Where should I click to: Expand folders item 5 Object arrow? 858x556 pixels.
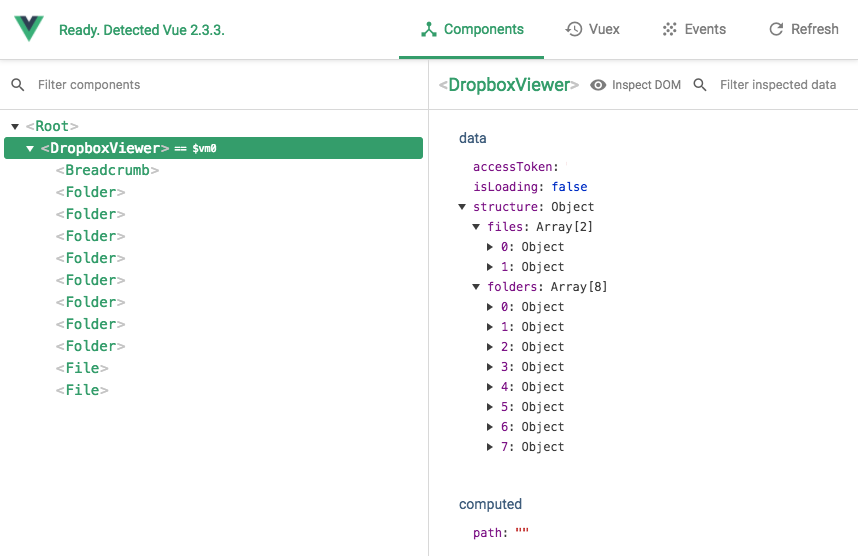pyautogui.click(x=490, y=407)
